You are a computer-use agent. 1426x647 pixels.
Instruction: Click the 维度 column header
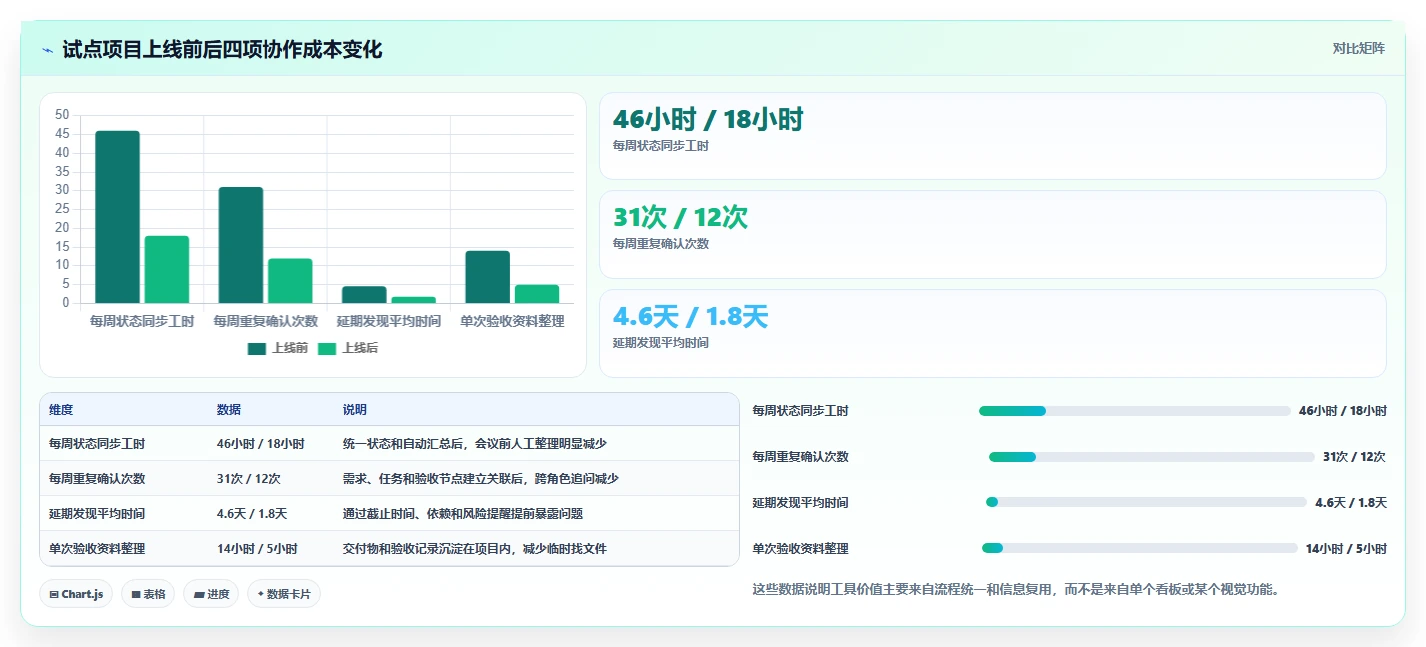[61, 410]
